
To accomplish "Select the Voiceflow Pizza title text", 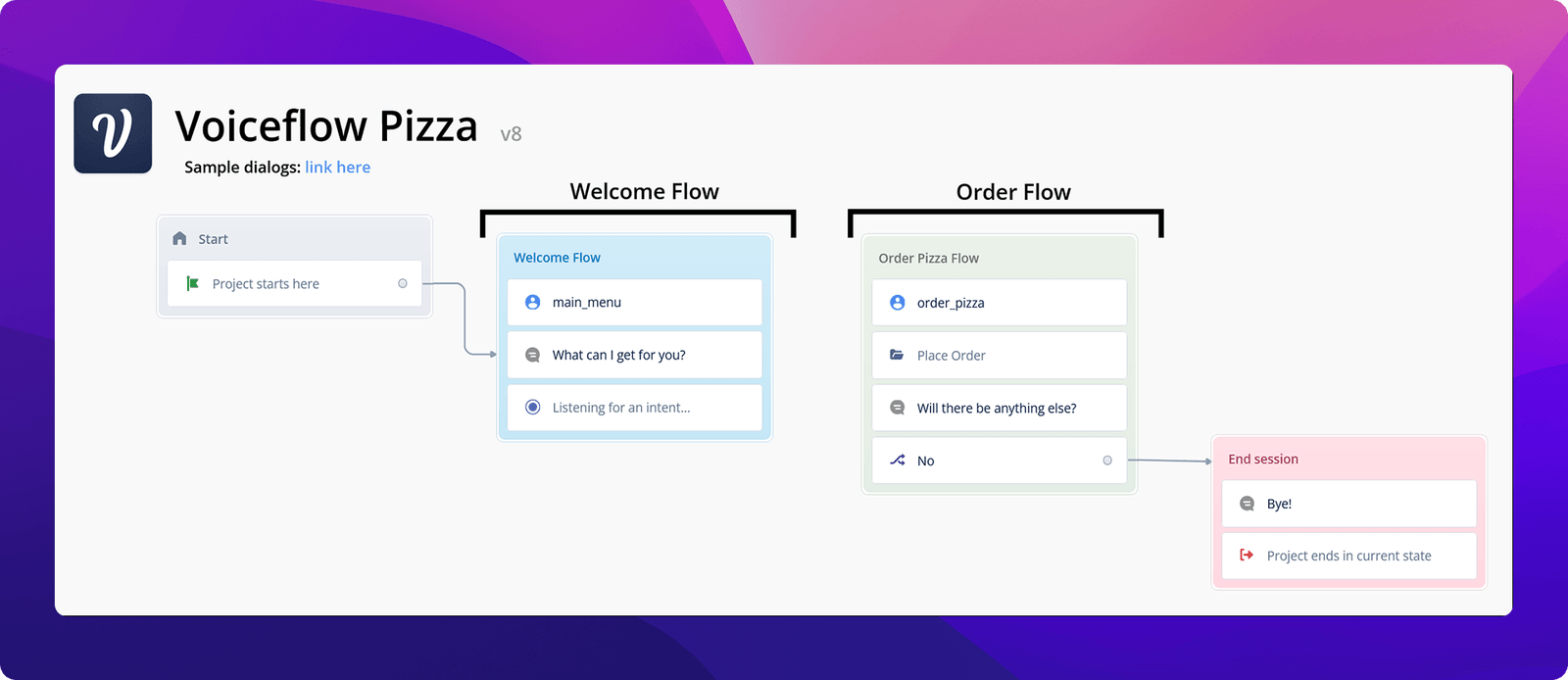I will click(x=326, y=126).
